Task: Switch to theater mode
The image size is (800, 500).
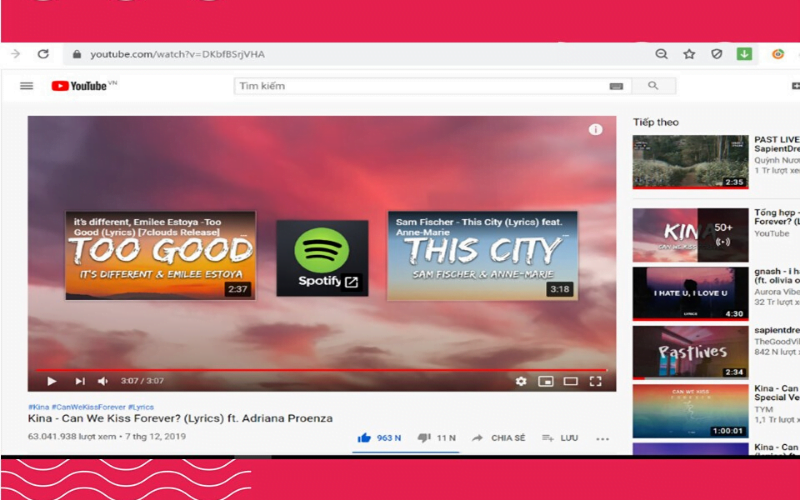Action: (570, 381)
